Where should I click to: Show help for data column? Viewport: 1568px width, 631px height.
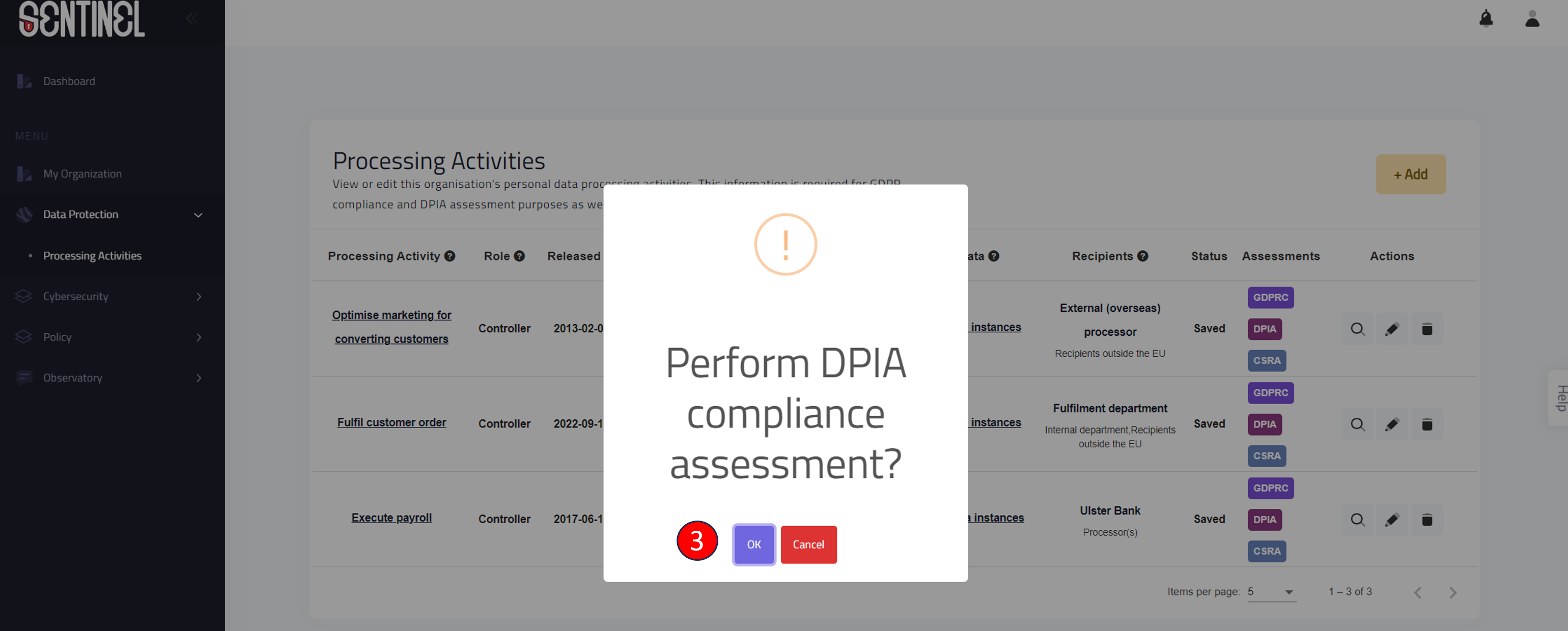coord(993,256)
